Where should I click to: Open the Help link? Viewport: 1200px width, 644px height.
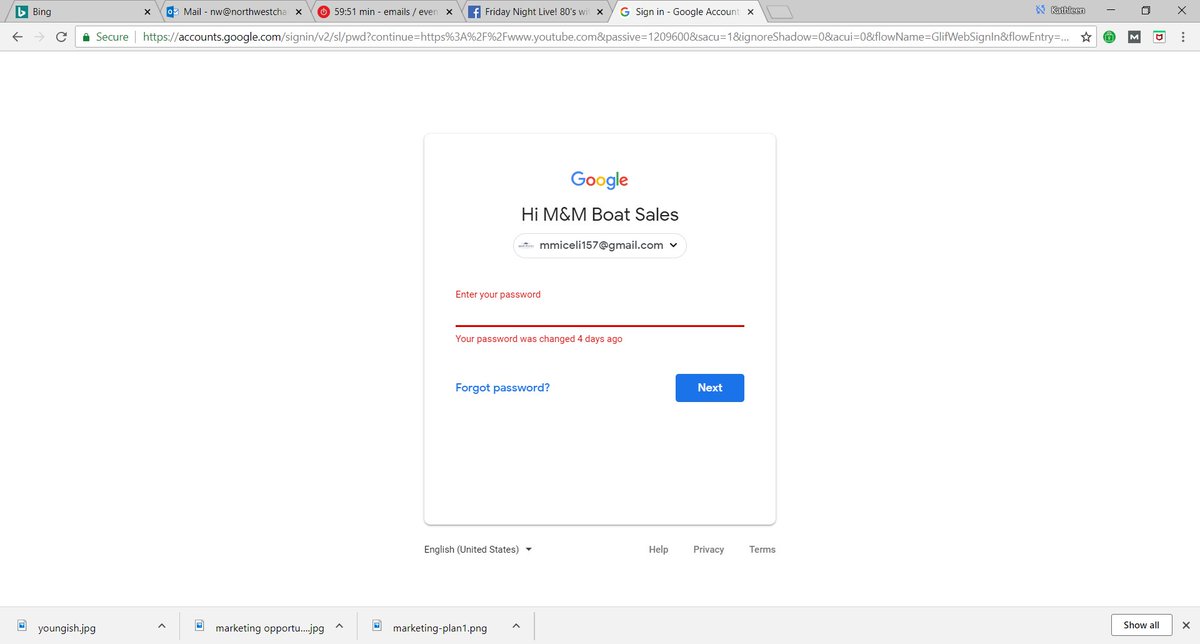pos(658,549)
